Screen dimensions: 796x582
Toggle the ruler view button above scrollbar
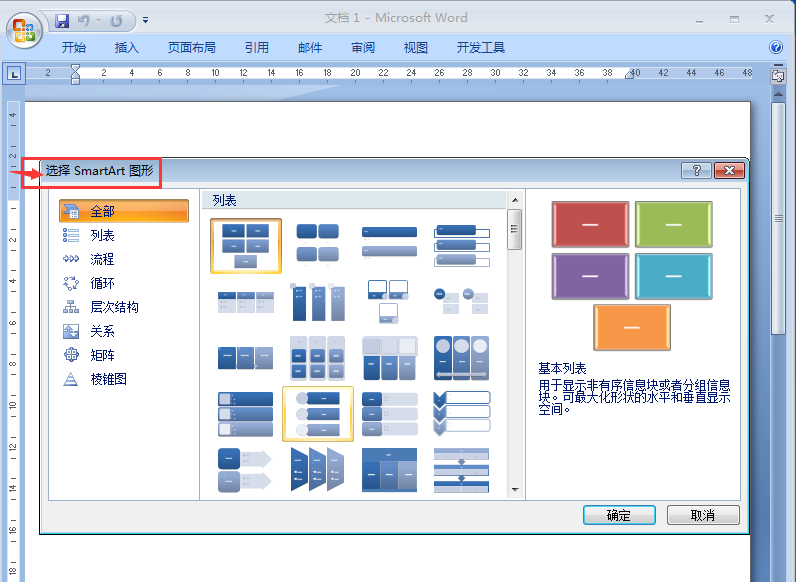pos(778,76)
